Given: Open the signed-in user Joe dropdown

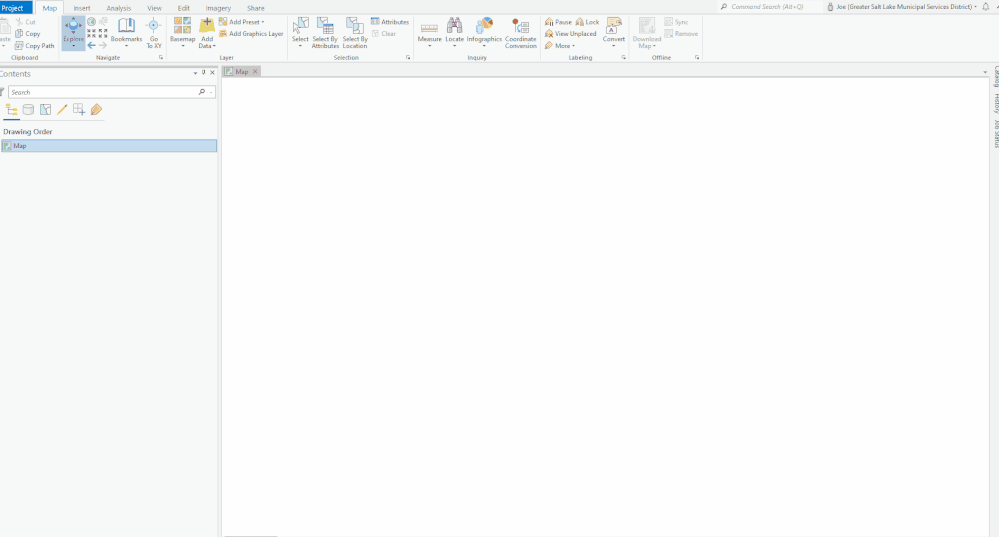Looking at the screenshot, I should click(902, 7).
